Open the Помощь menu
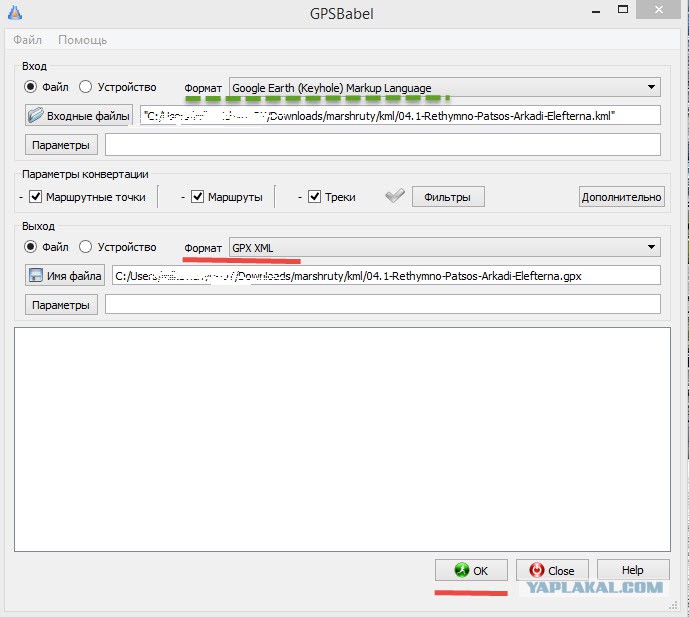The width and height of the screenshot is (689, 617). click(x=83, y=40)
